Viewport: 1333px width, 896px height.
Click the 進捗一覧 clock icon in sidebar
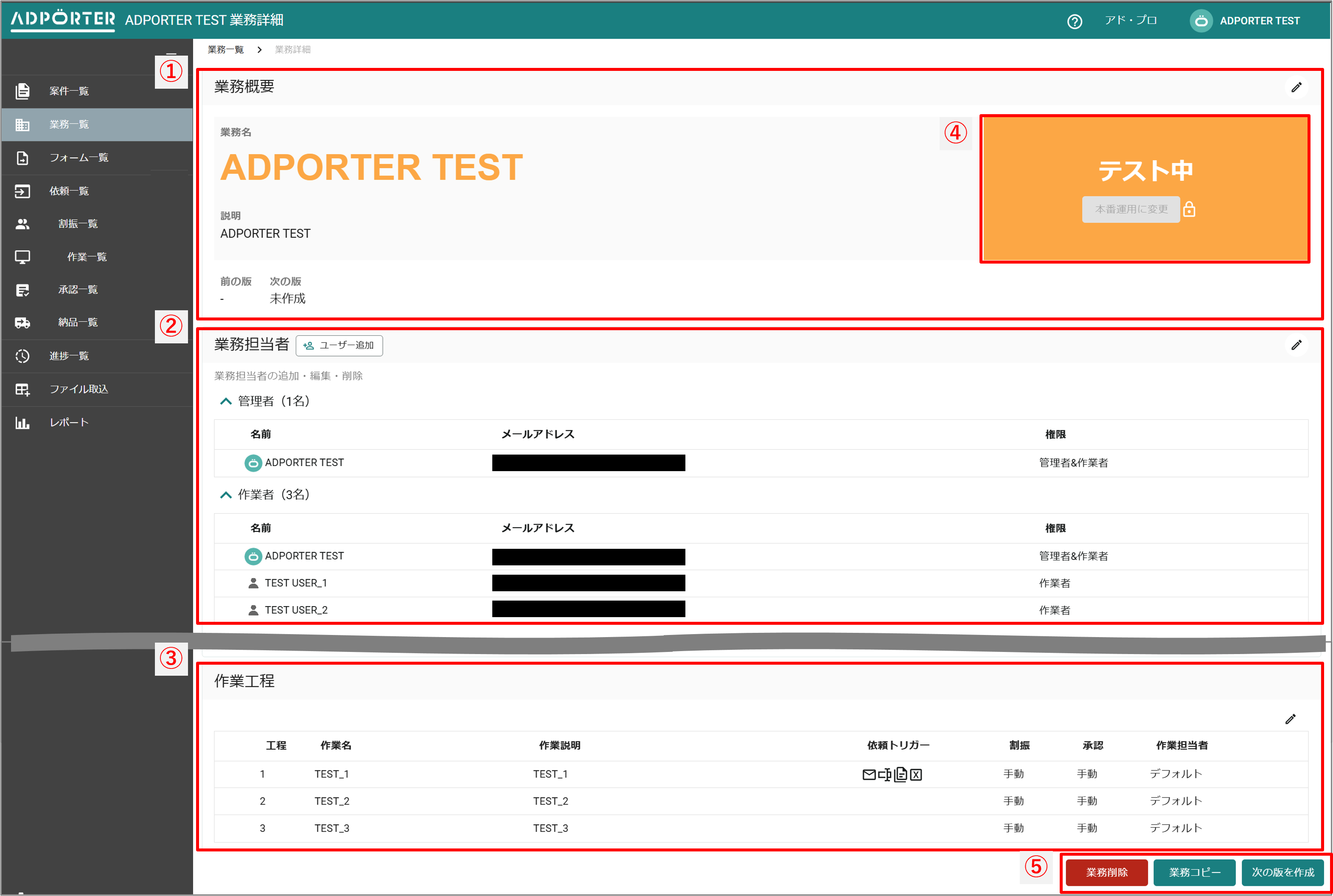[22, 356]
